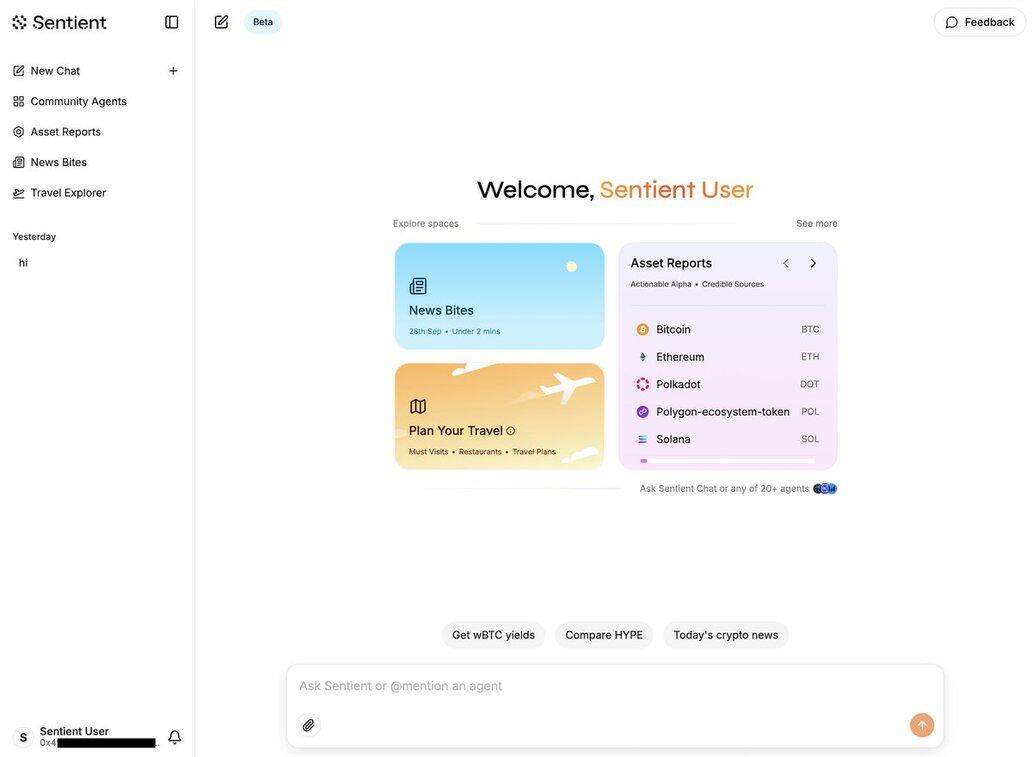Click the BTC ticker label
This screenshot has height=757, width=1032.
(x=810, y=329)
